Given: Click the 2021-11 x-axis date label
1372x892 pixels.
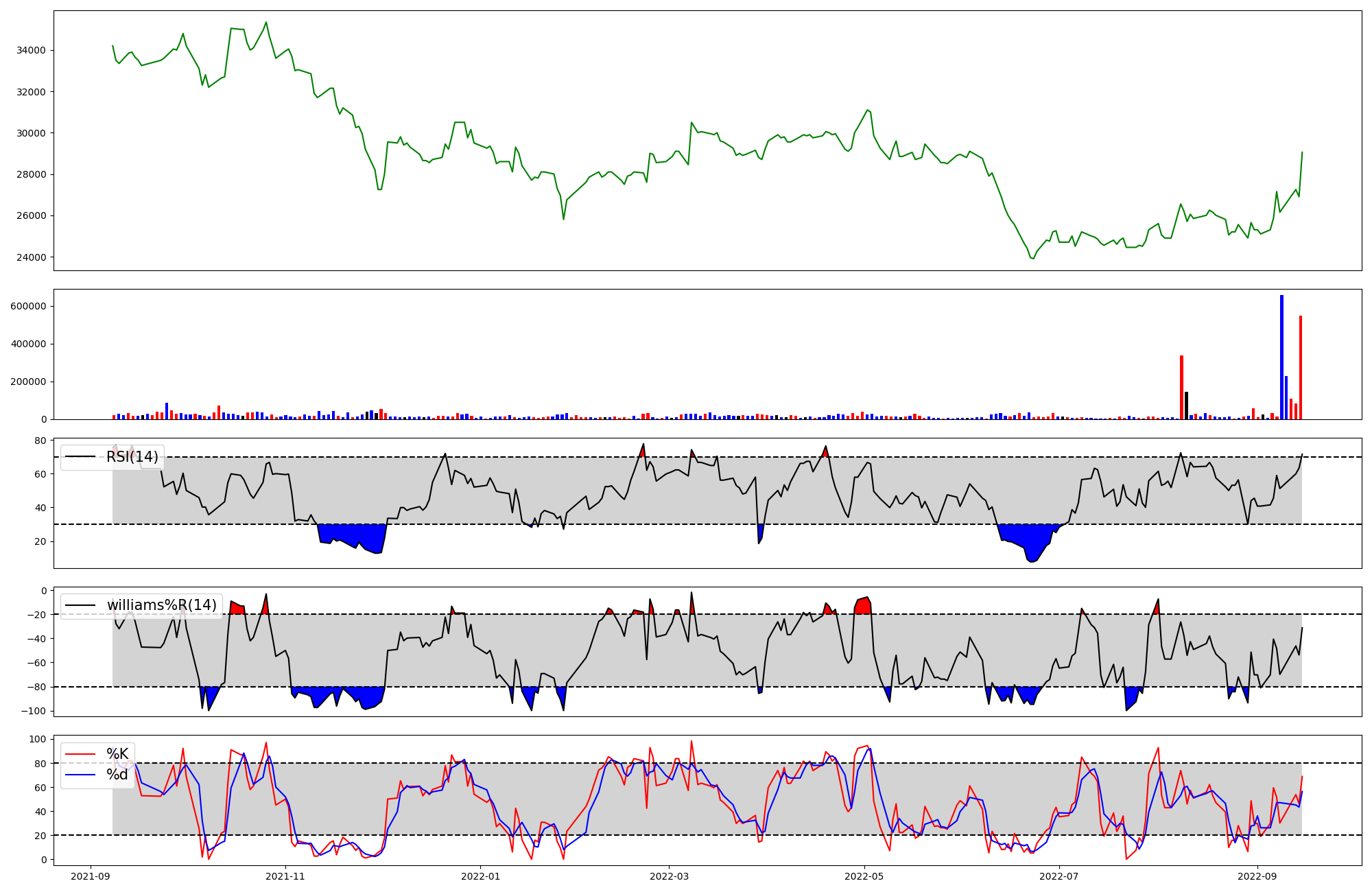Looking at the screenshot, I should pyautogui.click(x=285, y=876).
